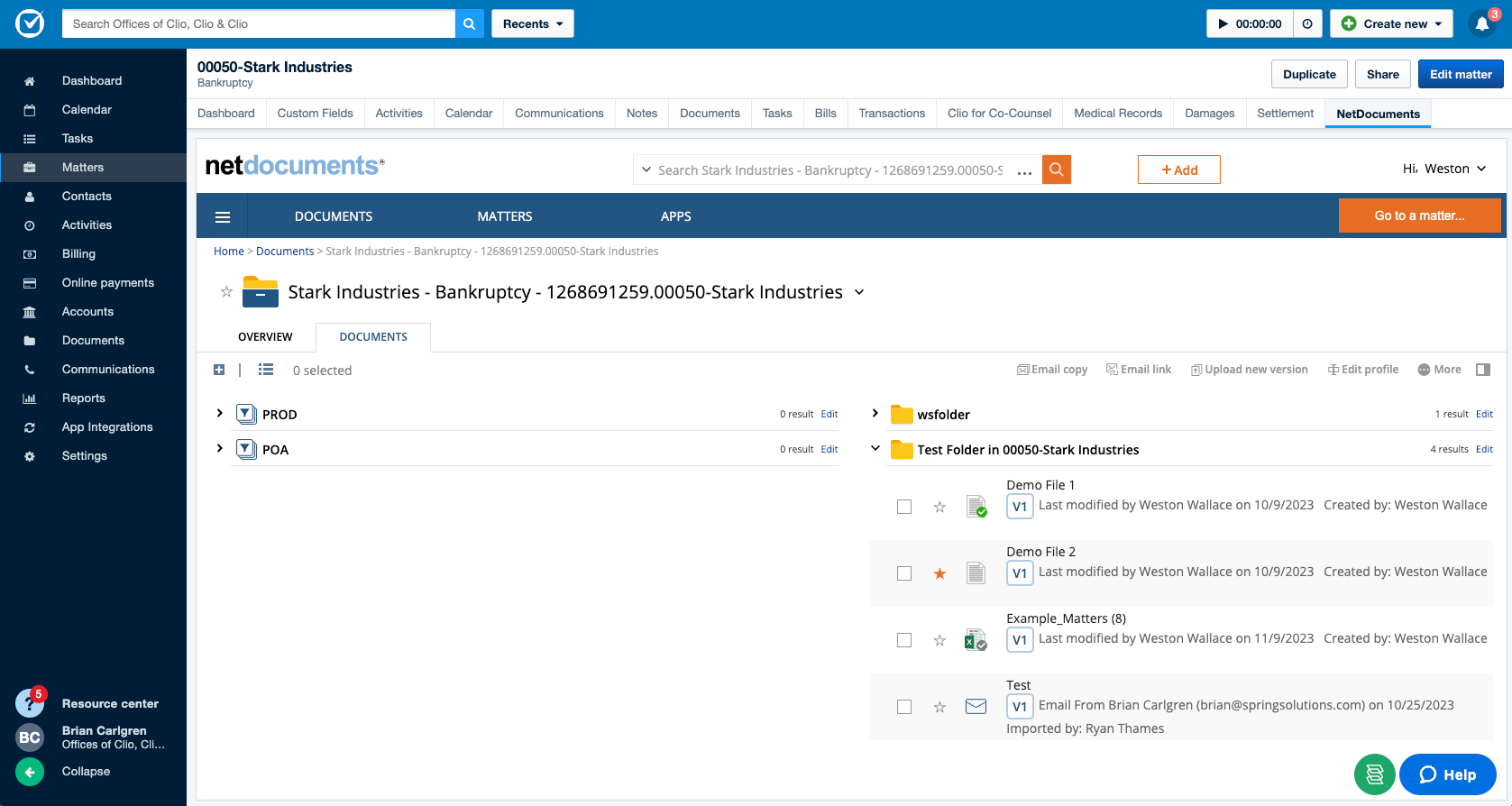Select the Example_Matters (8) checkbox
Screen dimensions: 1512x806
tap(904, 640)
